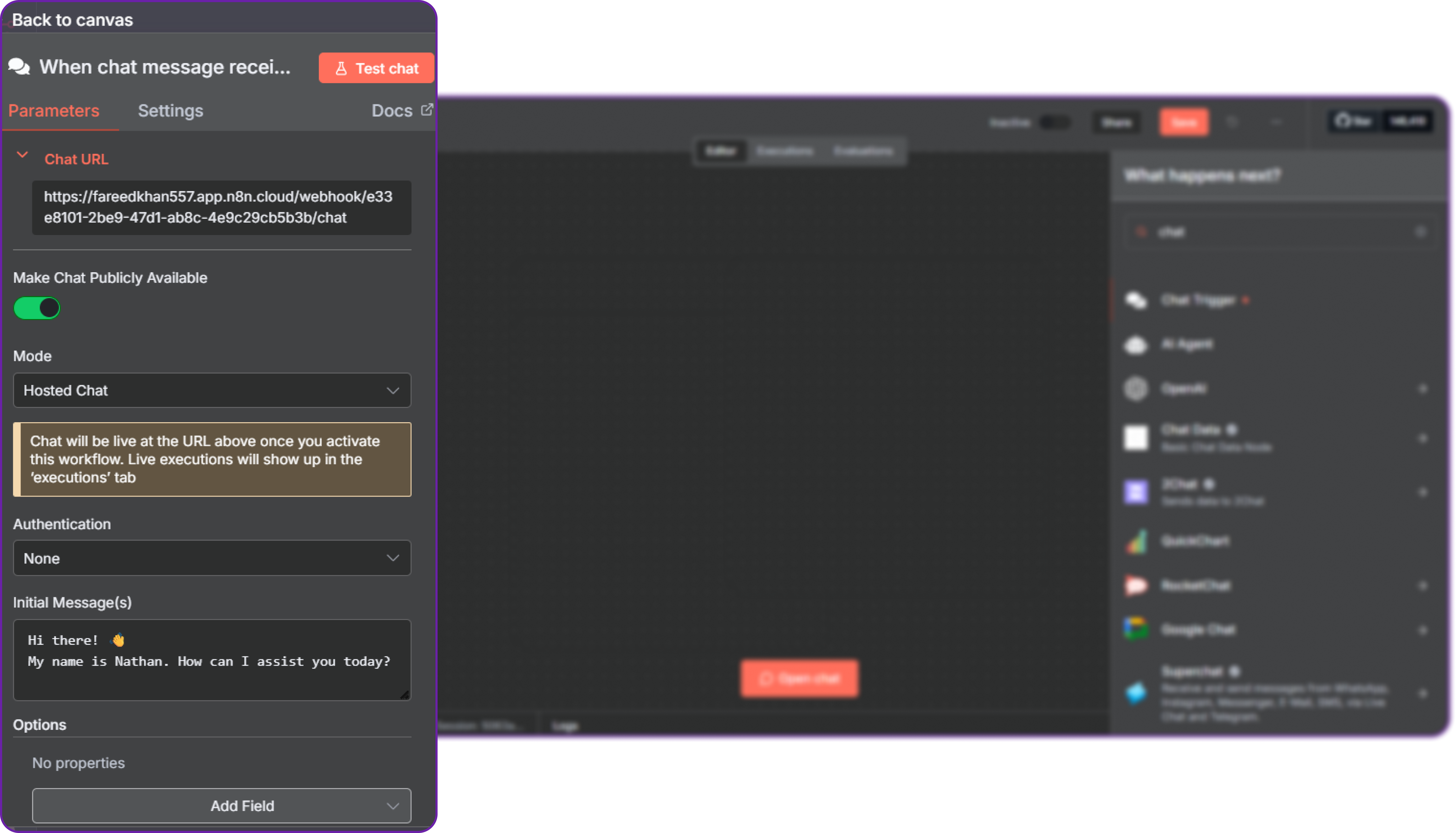The image size is (1456, 833).
Task: Open the Add Field dropdown
Action: (x=222, y=806)
